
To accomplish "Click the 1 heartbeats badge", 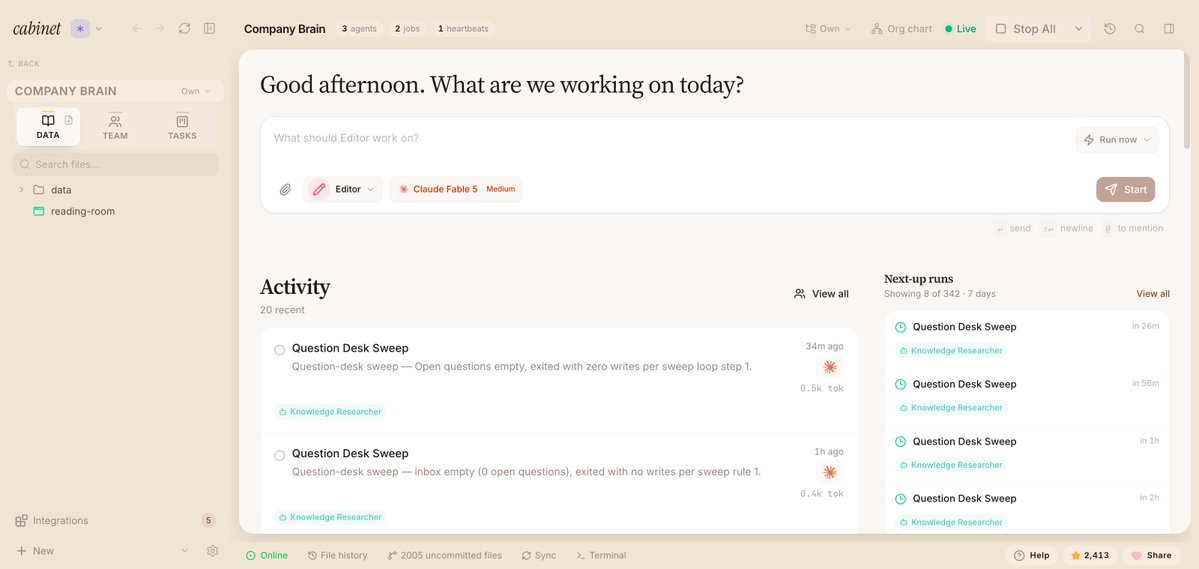I will [463, 29].
